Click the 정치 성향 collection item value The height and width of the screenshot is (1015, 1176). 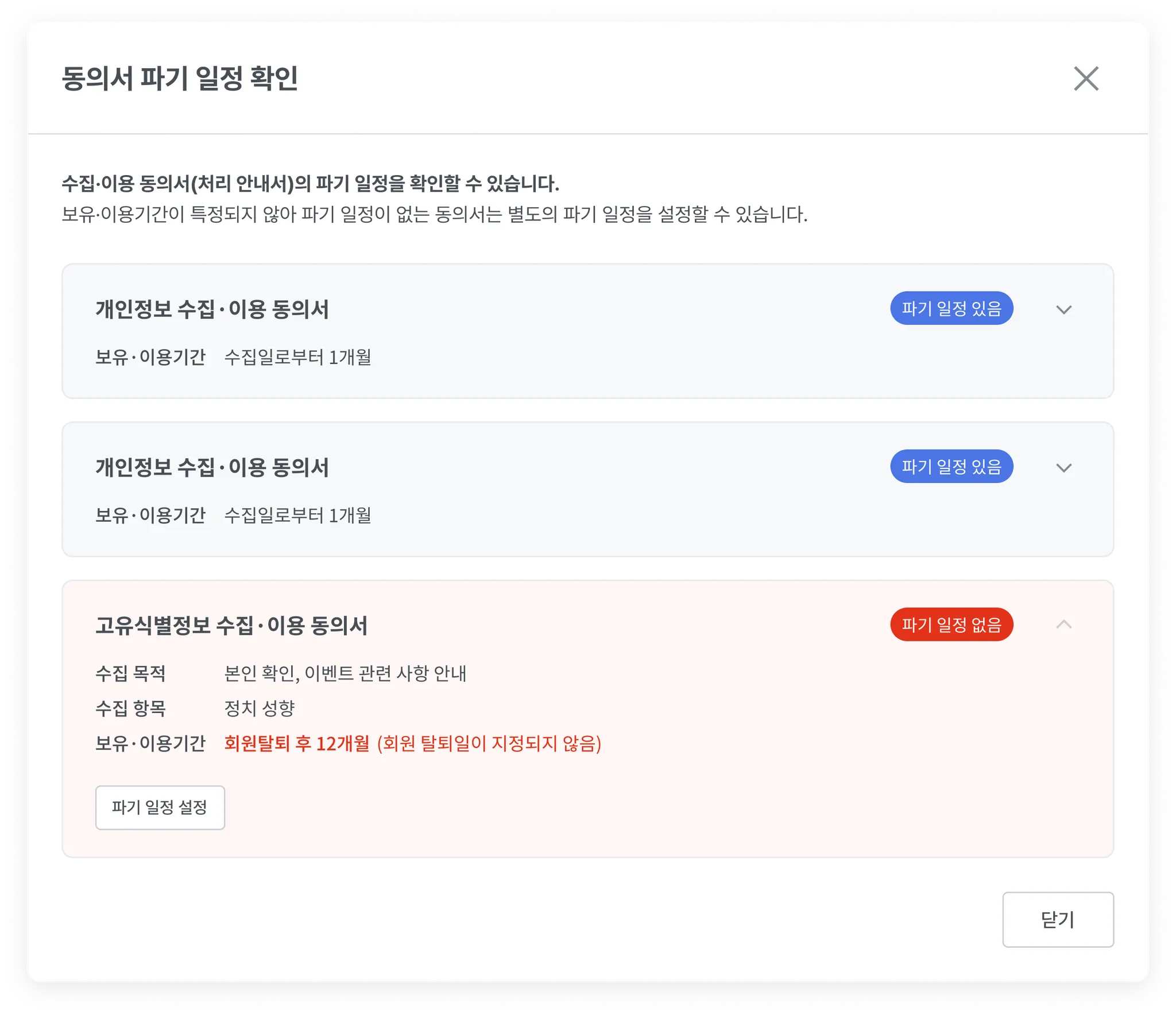(259, 708)
